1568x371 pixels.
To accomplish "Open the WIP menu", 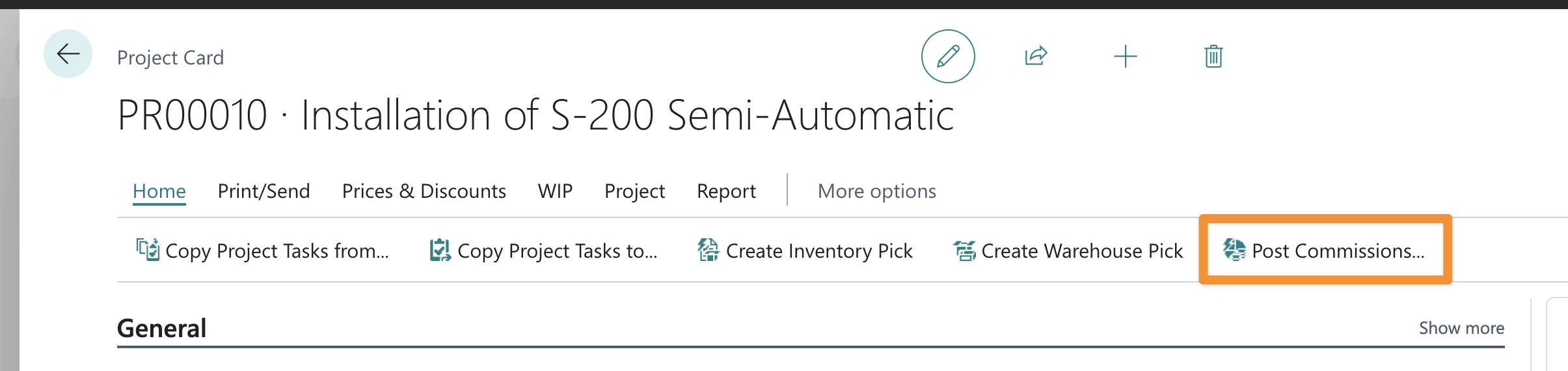I will (x=555, y=191).
